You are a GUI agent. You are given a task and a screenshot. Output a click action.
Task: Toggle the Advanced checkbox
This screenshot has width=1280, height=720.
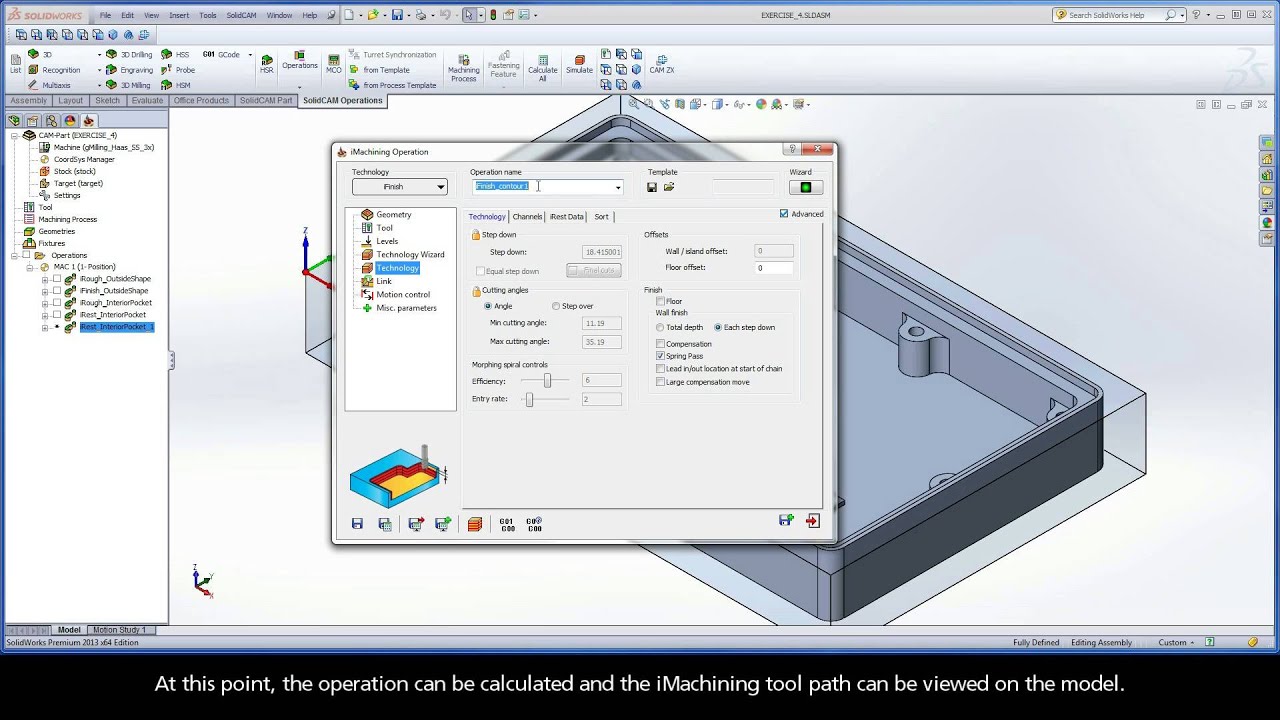(x=784, y=214)
